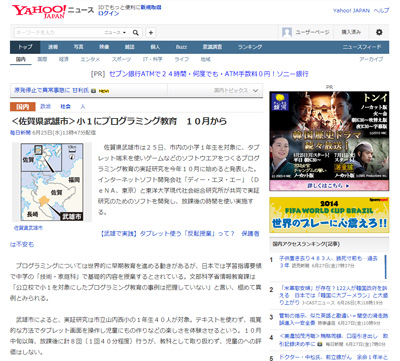400x361 pixels.
Task: Click the camera icon beside topic headline
Action: [93, 91]
